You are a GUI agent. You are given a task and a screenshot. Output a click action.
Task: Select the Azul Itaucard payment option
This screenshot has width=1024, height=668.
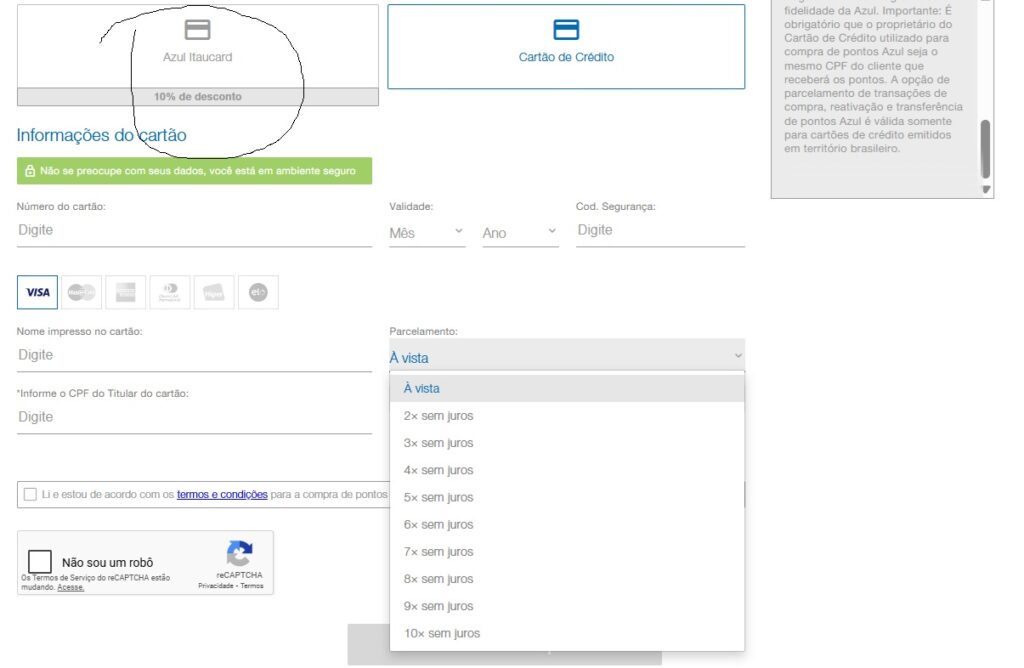pos(197,45)
